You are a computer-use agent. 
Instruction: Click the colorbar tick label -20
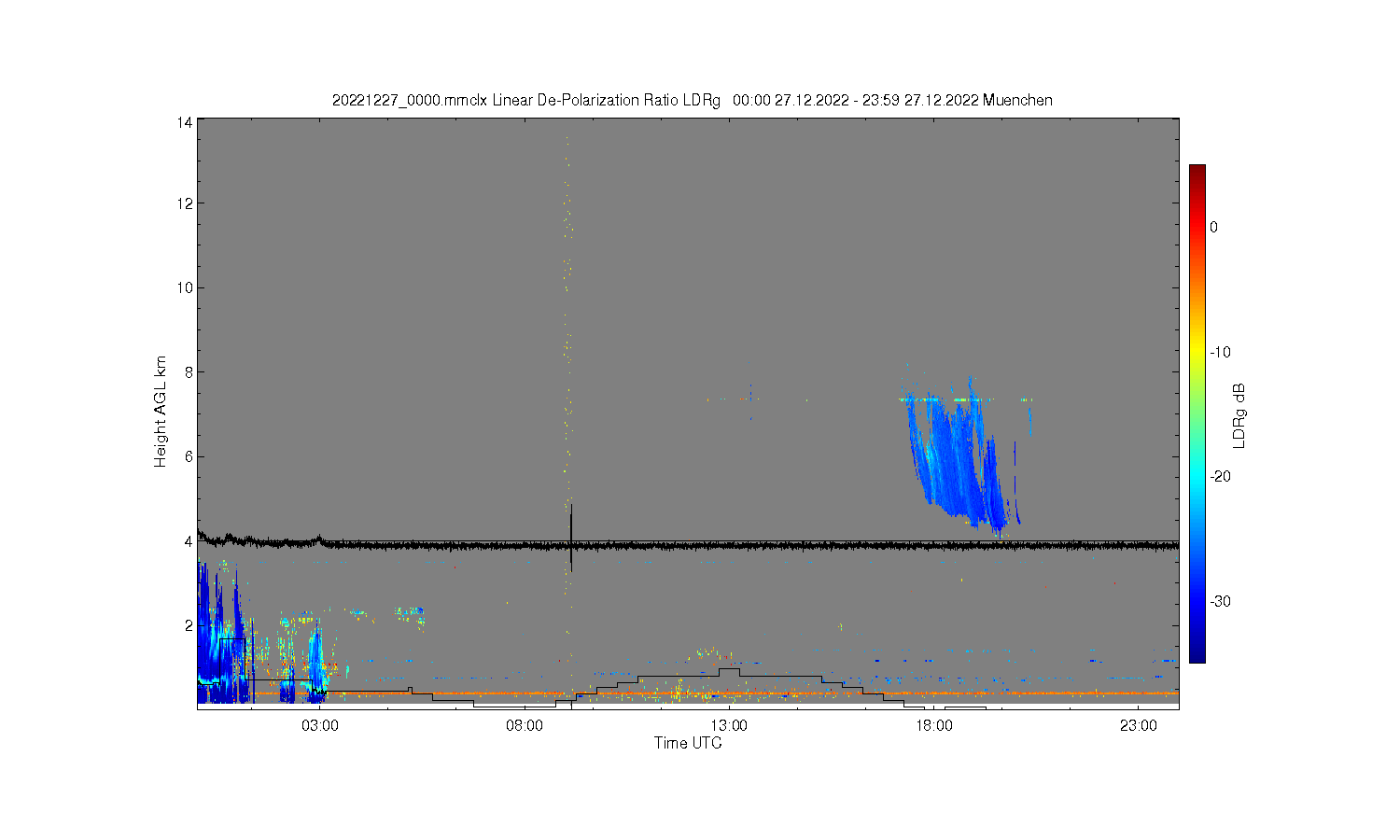[1220, 476]
